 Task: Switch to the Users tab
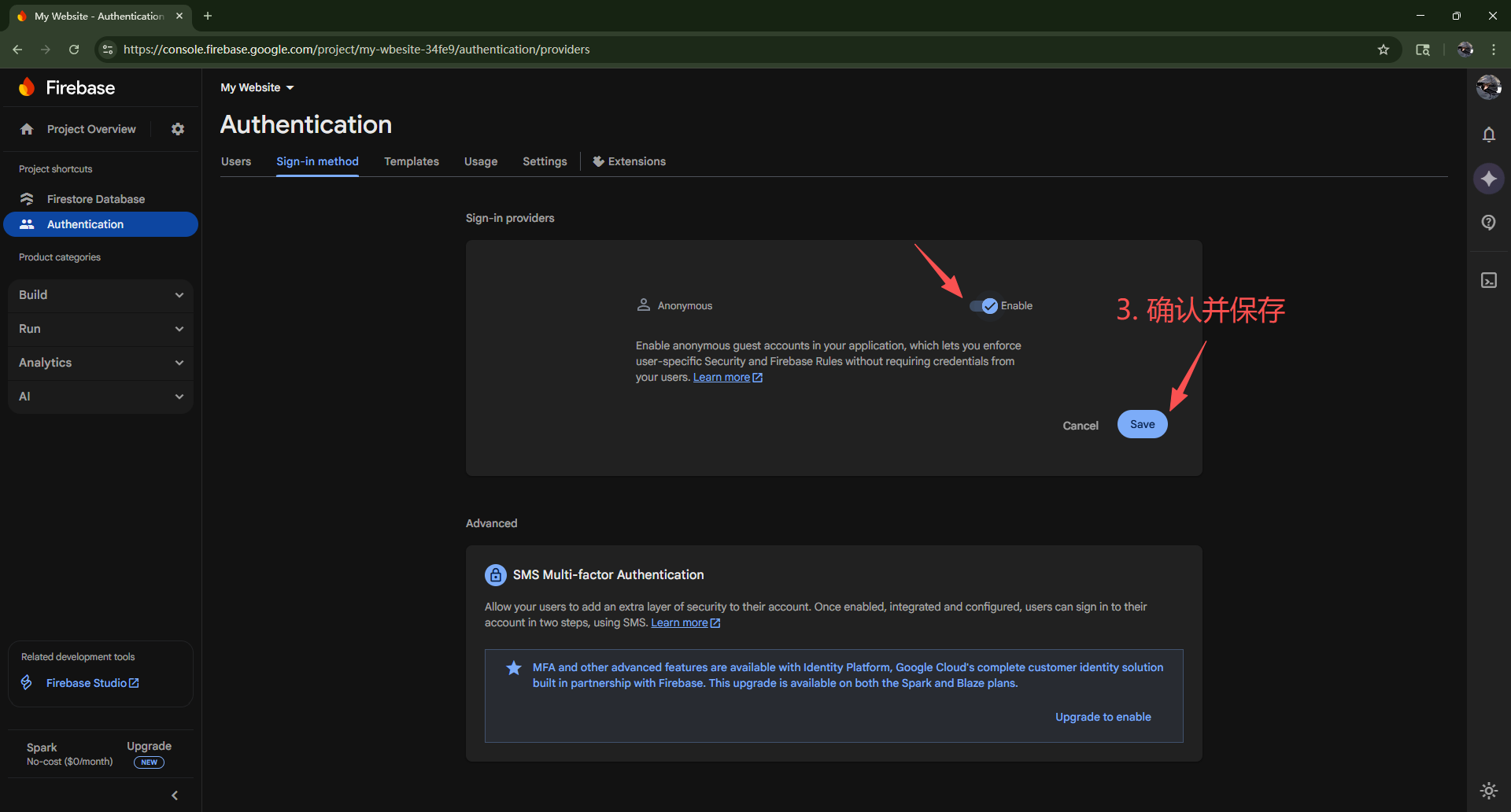coord(236,161)
